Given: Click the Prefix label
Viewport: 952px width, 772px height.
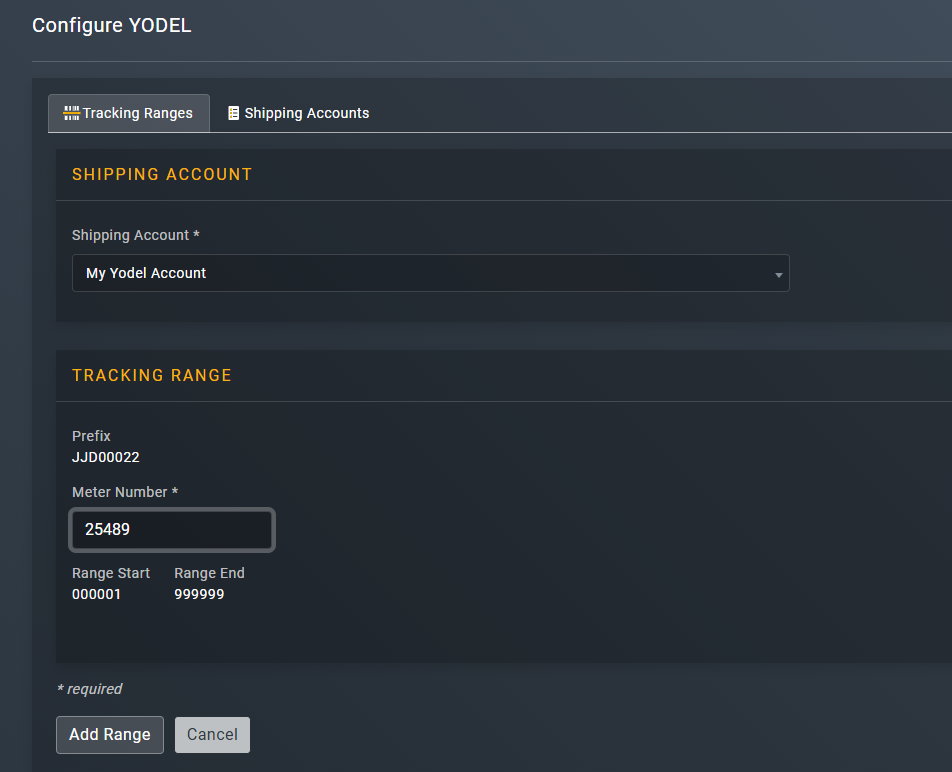Looking at the screenshot, I should tap(91, 436).
